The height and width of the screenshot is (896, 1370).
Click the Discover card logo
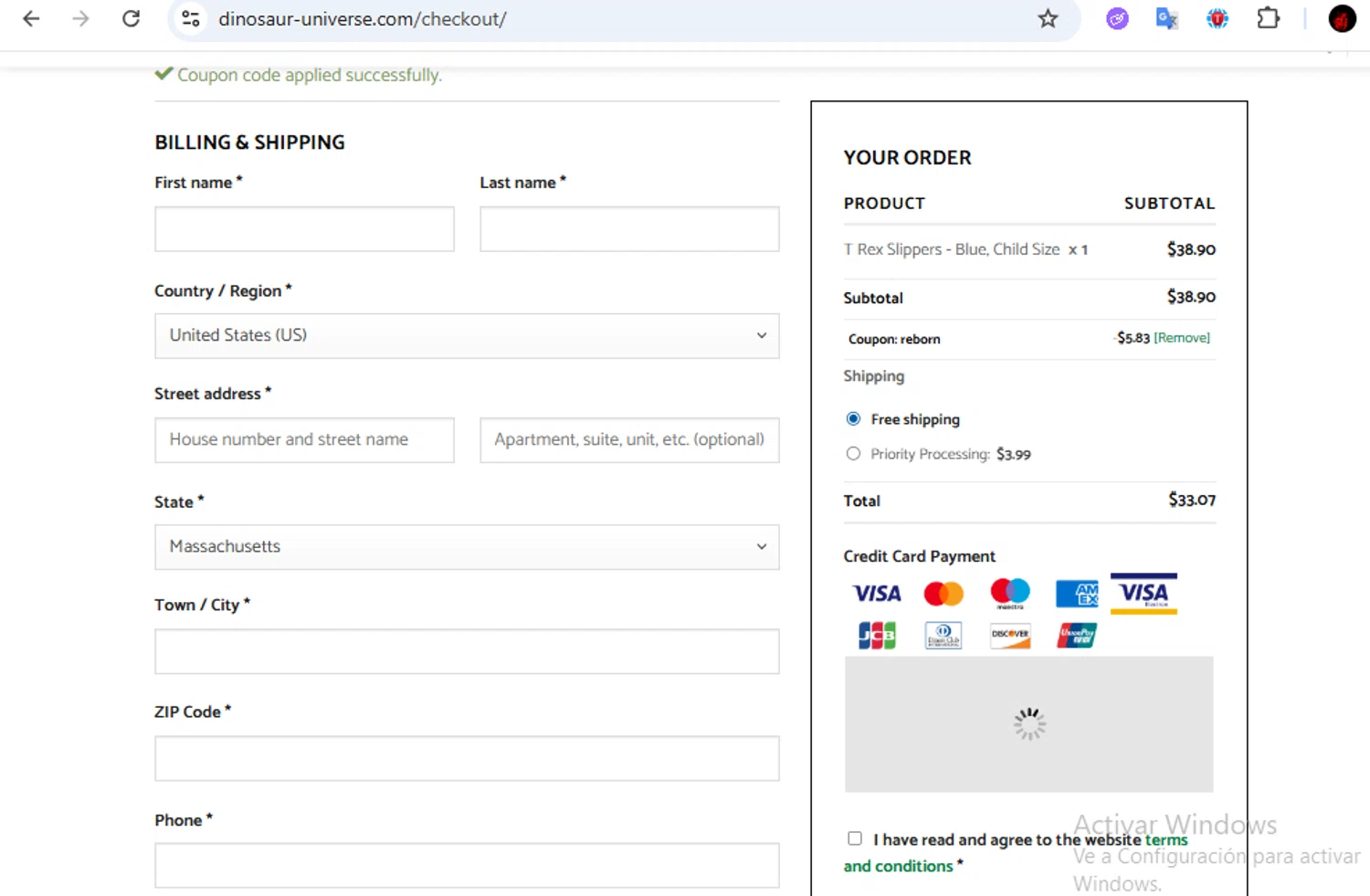tap(1010, 636)
